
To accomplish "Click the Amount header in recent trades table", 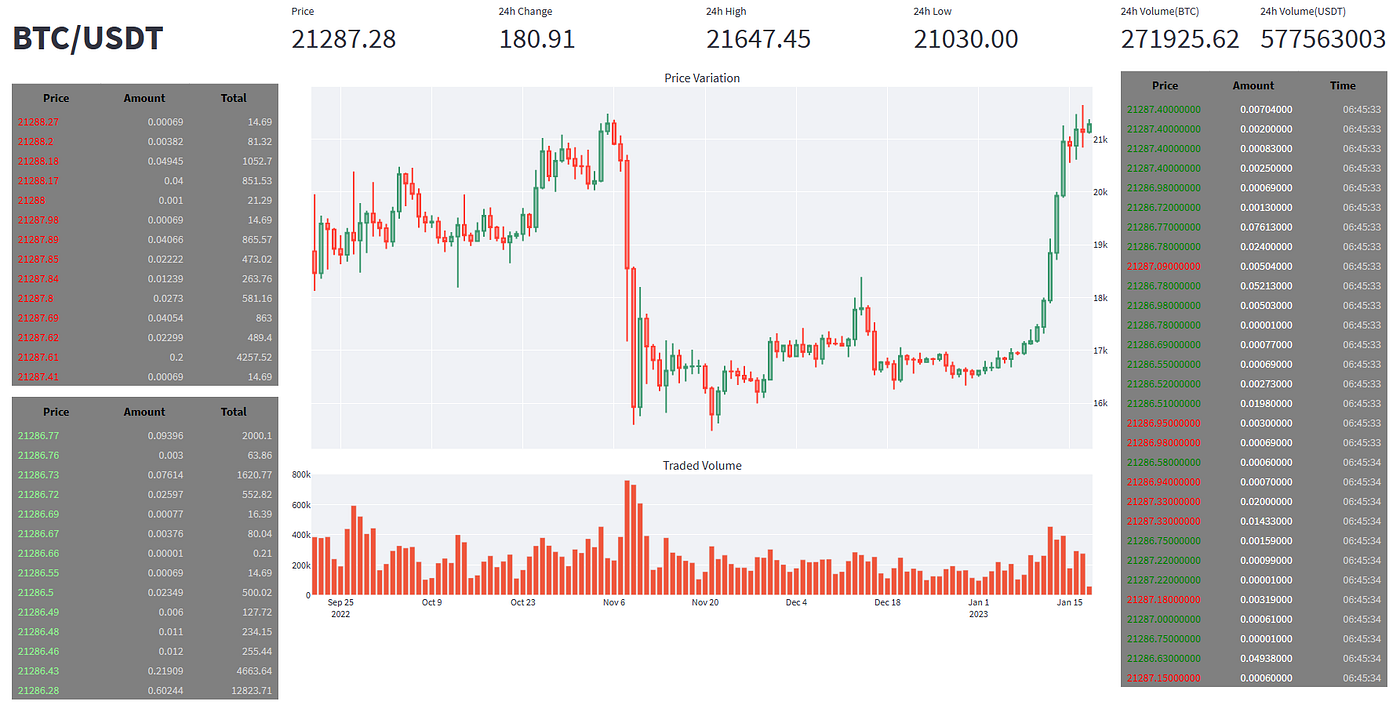I will click(x=1253, y=86).
